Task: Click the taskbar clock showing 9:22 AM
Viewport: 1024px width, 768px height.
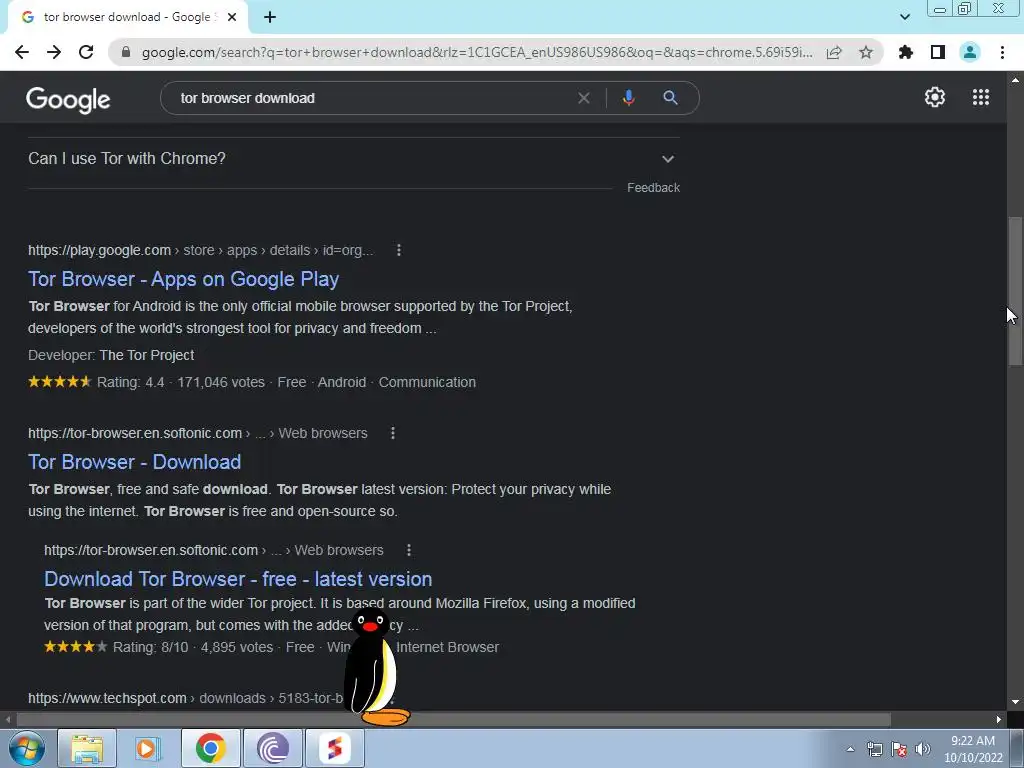Action: (x=973, y=749)
